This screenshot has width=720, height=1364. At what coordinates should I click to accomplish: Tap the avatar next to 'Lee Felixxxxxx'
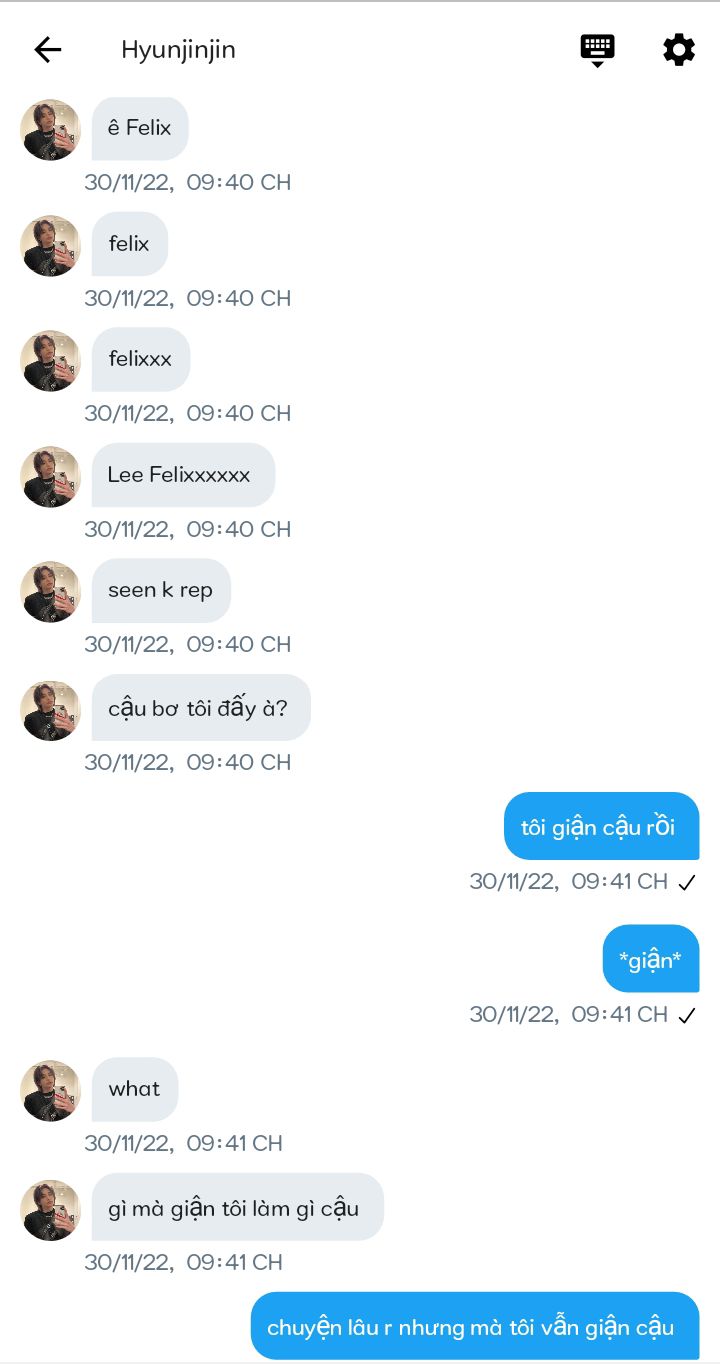click(x=50, y=476)
